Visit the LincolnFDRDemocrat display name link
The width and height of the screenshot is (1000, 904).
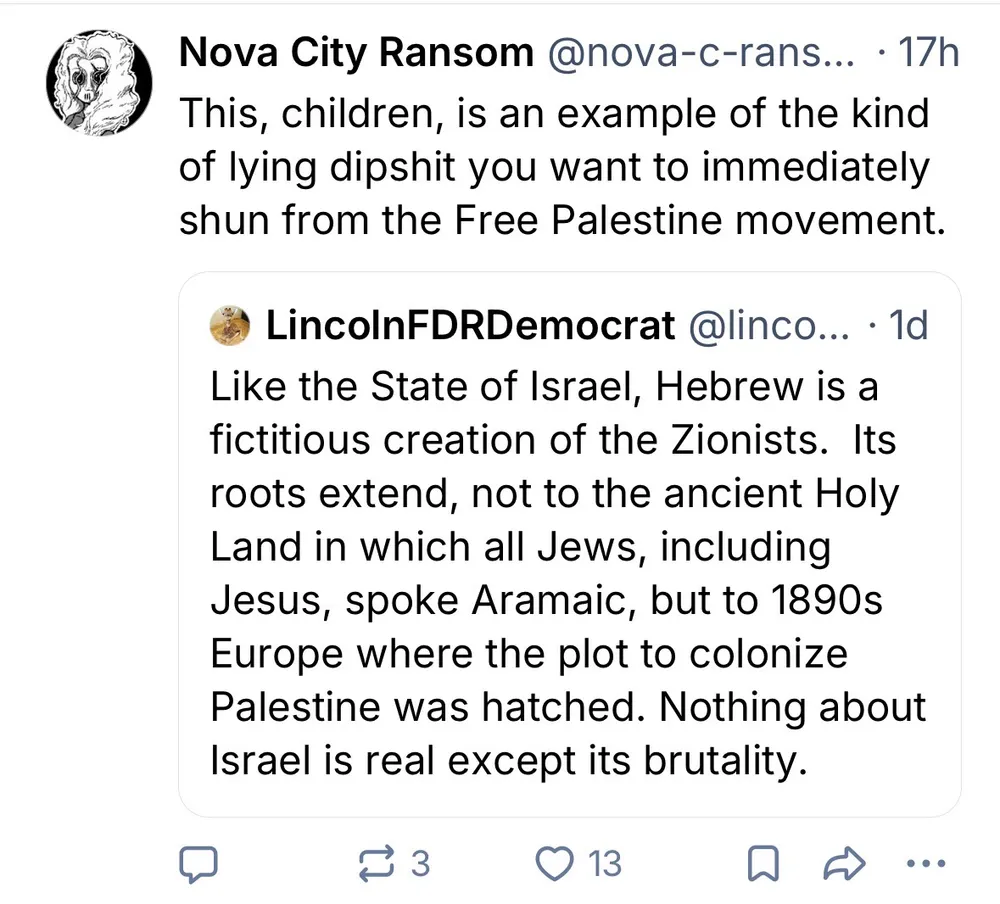(x=470, y=326)
